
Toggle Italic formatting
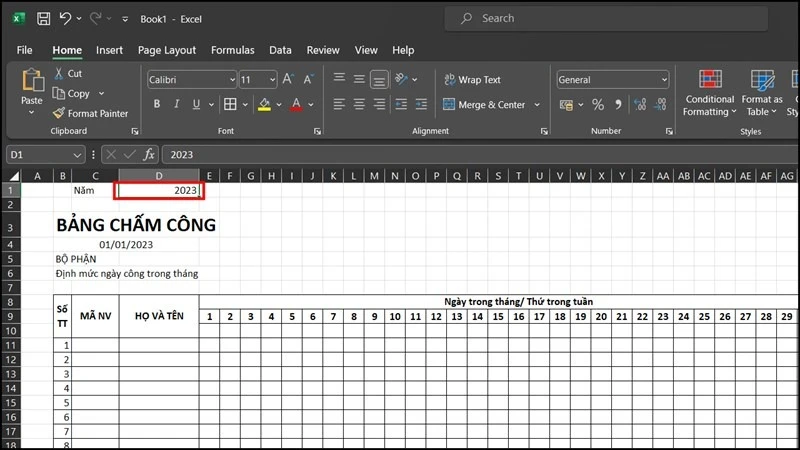(177, 104)
